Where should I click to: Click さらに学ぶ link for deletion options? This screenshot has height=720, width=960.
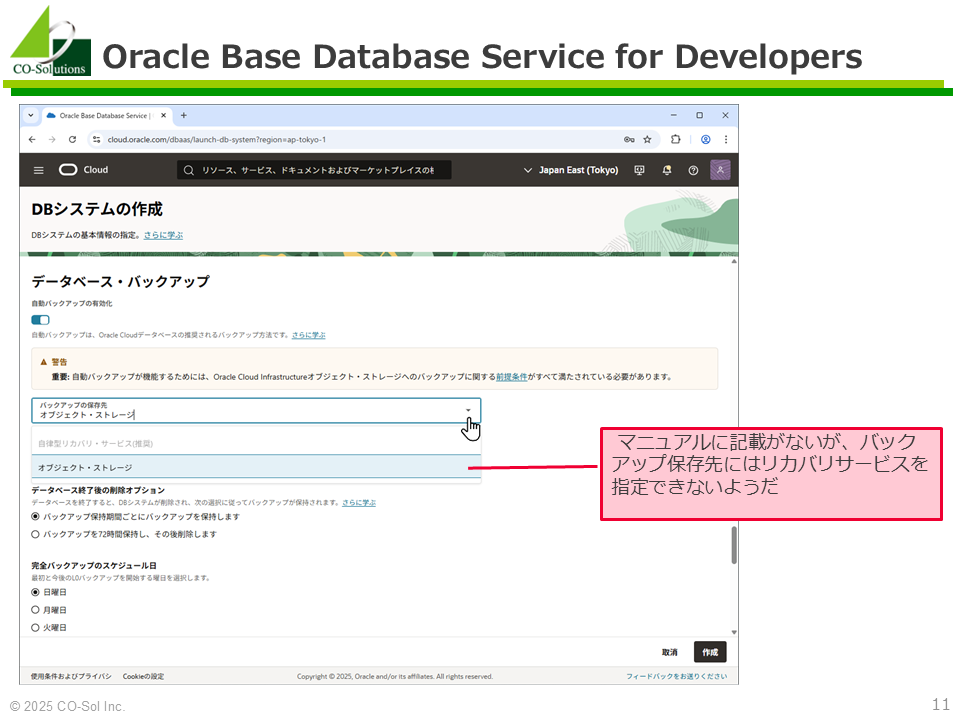click(359, 503)
